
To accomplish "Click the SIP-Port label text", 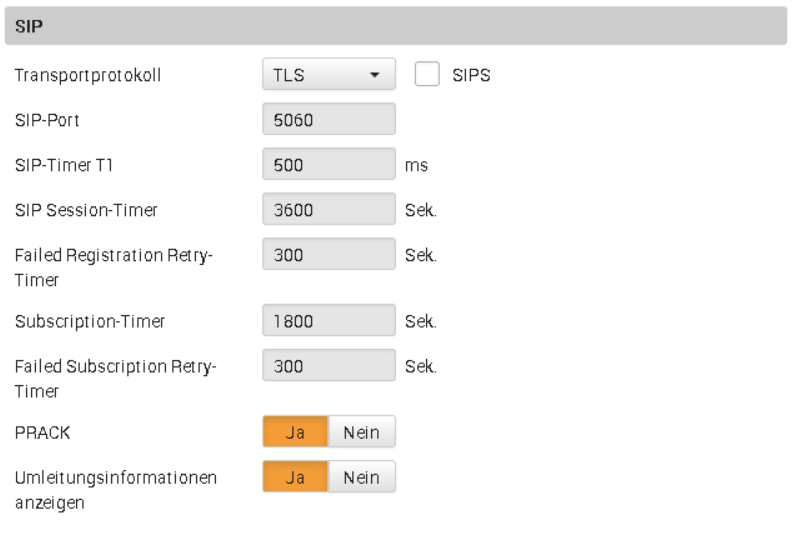I will [x=47, y=120].
